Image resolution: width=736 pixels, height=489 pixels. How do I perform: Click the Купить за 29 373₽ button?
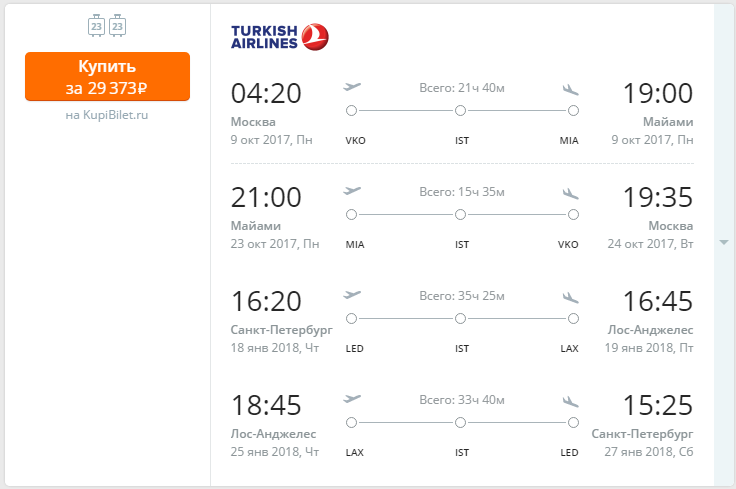pos(107,76)
